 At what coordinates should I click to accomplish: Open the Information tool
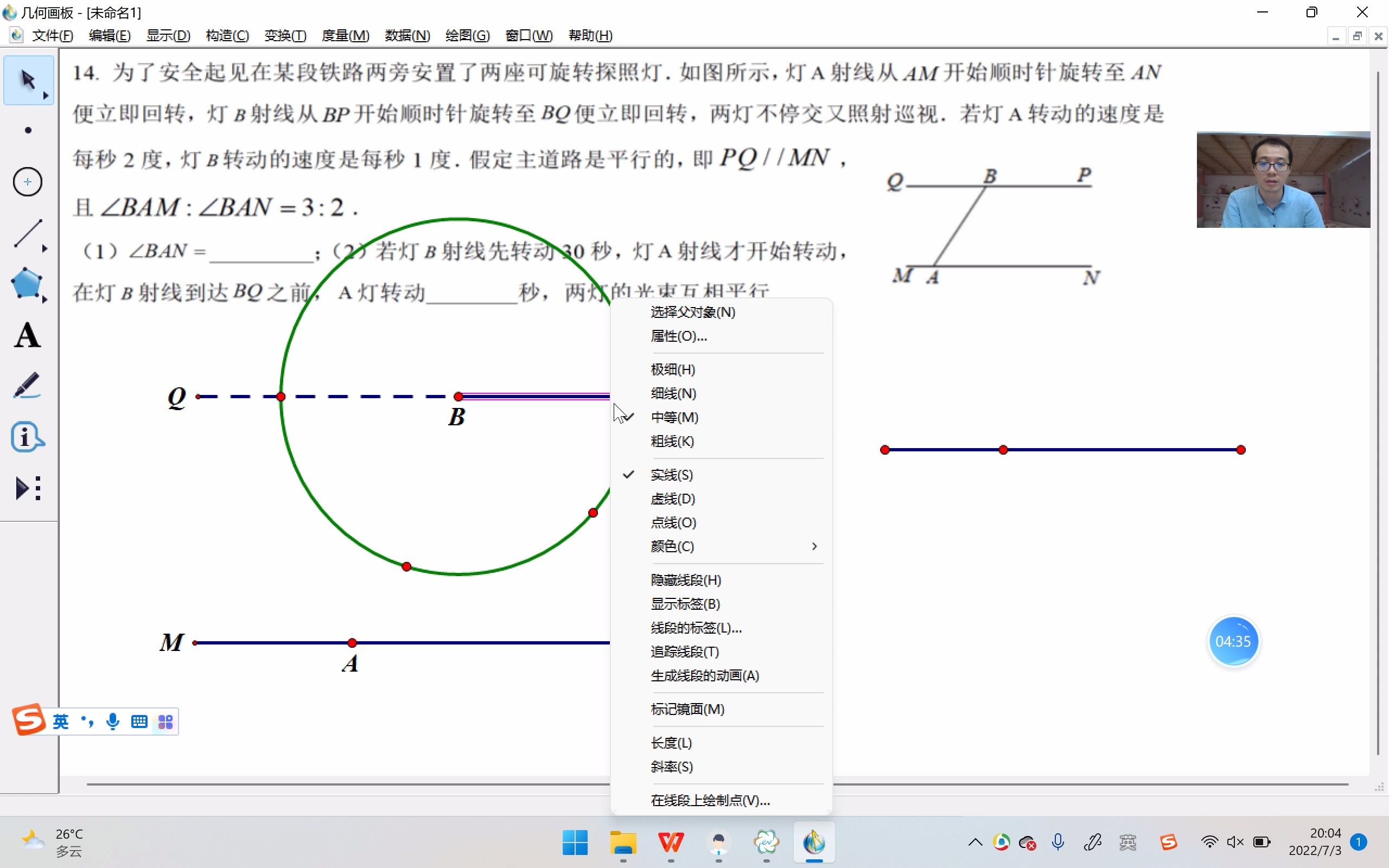27,437
